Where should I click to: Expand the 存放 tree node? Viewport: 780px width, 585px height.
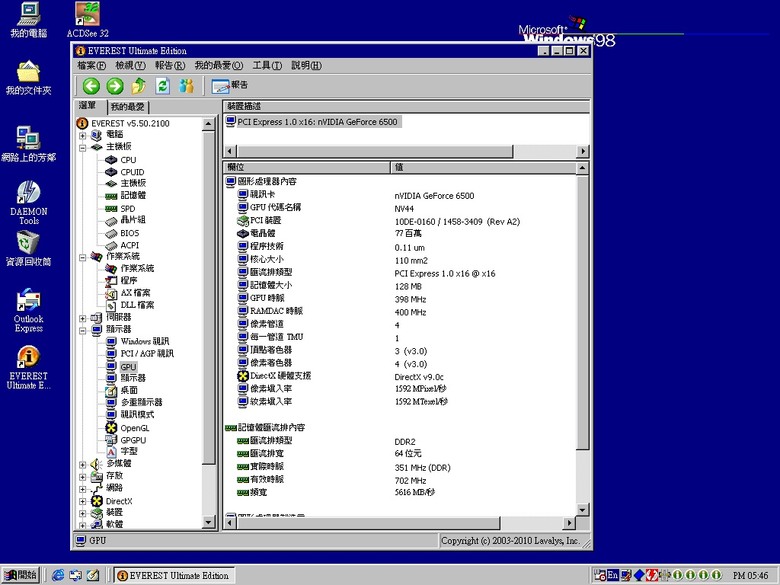(x=83, y=477)
